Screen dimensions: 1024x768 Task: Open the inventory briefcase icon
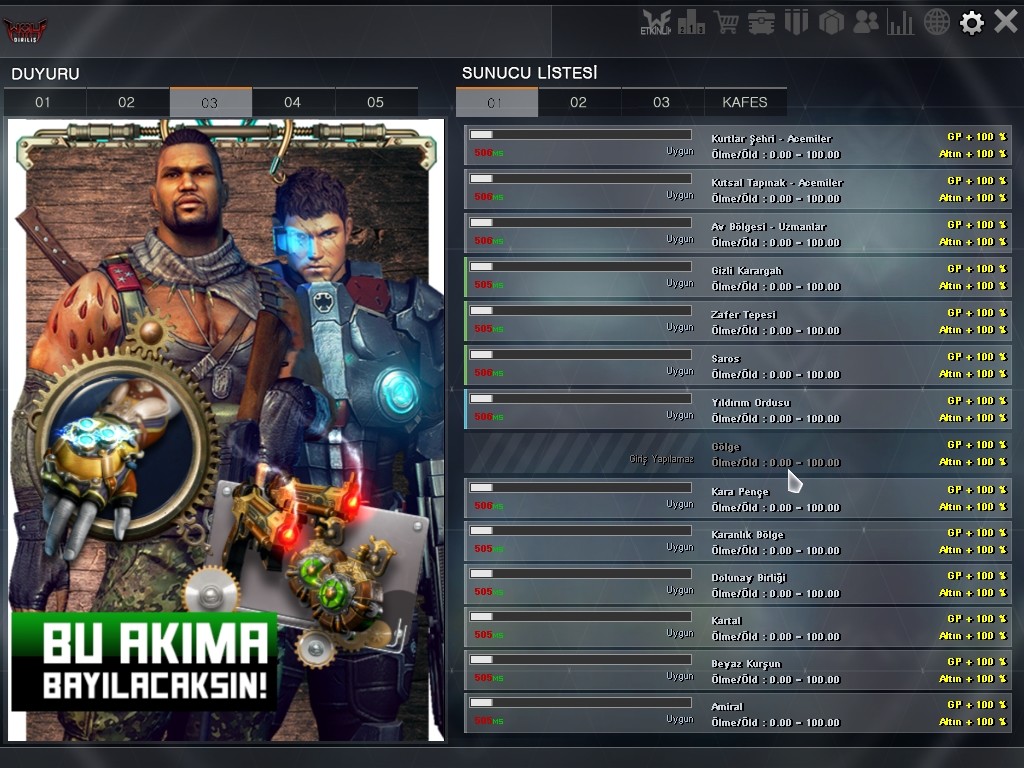(x=761, y=22)
